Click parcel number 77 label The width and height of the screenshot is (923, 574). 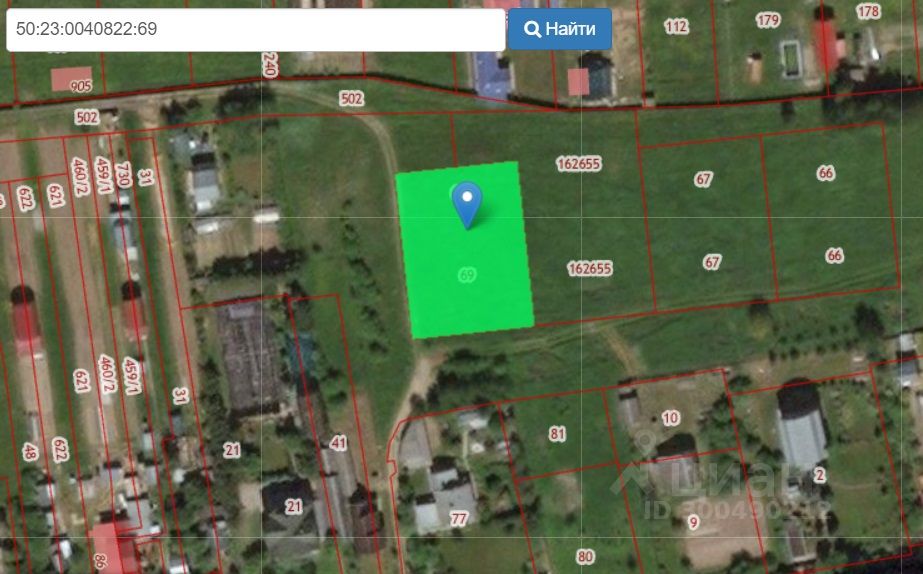coord(459,519)
